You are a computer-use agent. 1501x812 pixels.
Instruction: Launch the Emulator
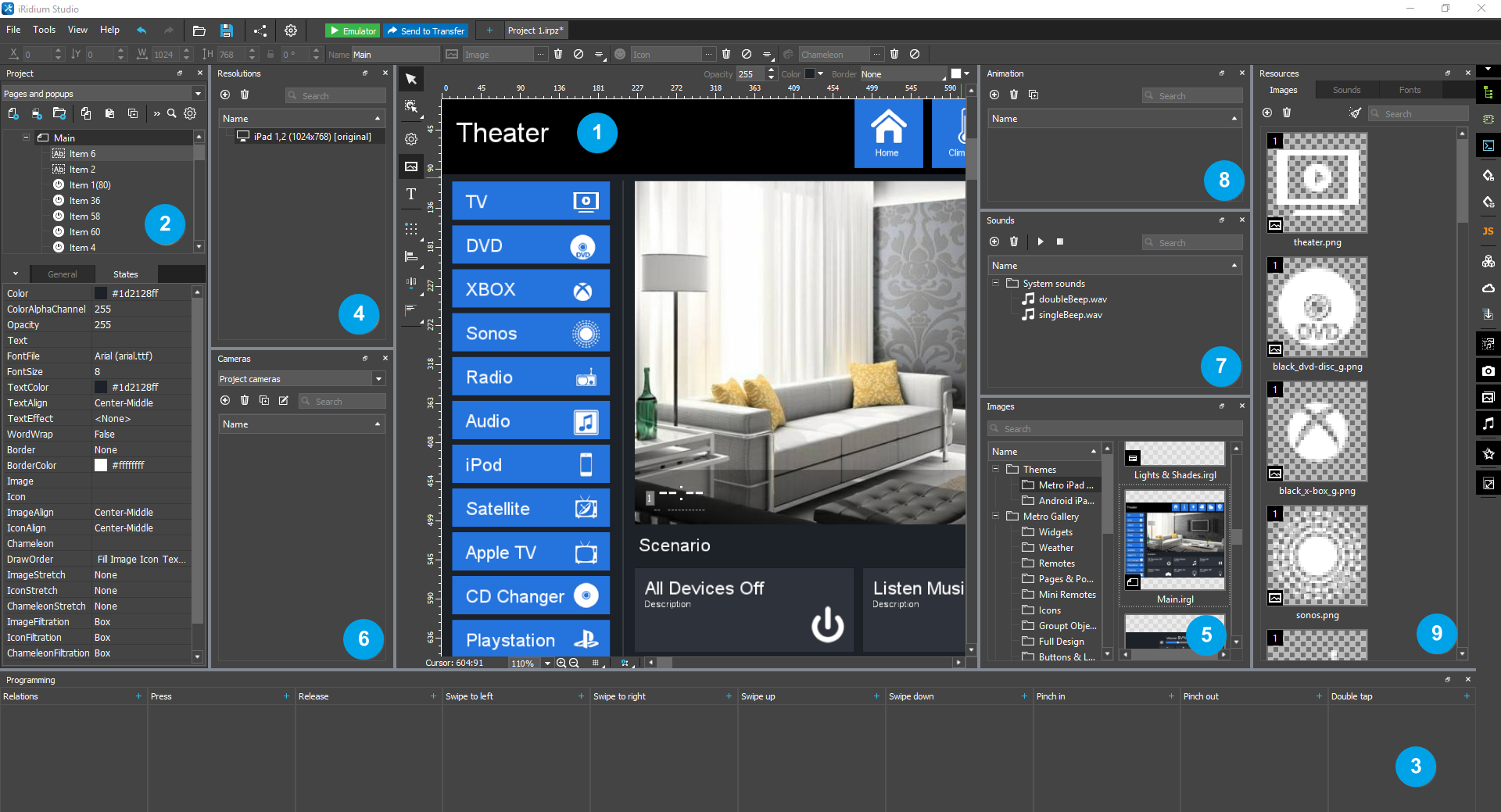click(353, 30)
